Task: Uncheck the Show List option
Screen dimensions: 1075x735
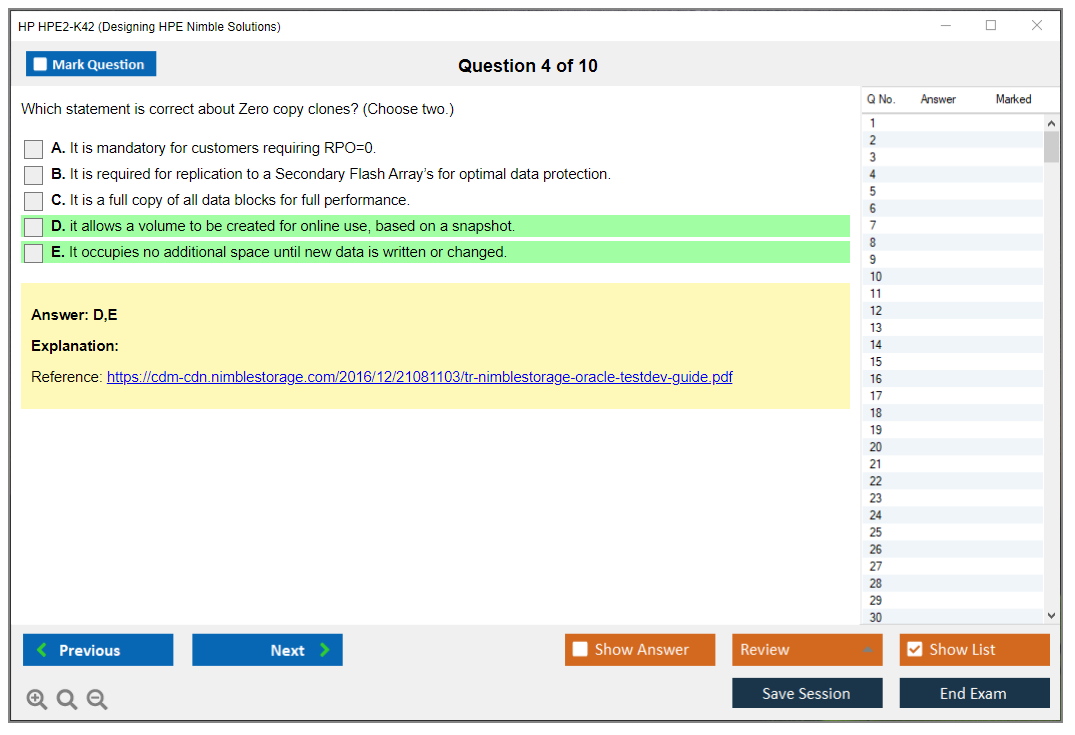Action: click(914, 650)
